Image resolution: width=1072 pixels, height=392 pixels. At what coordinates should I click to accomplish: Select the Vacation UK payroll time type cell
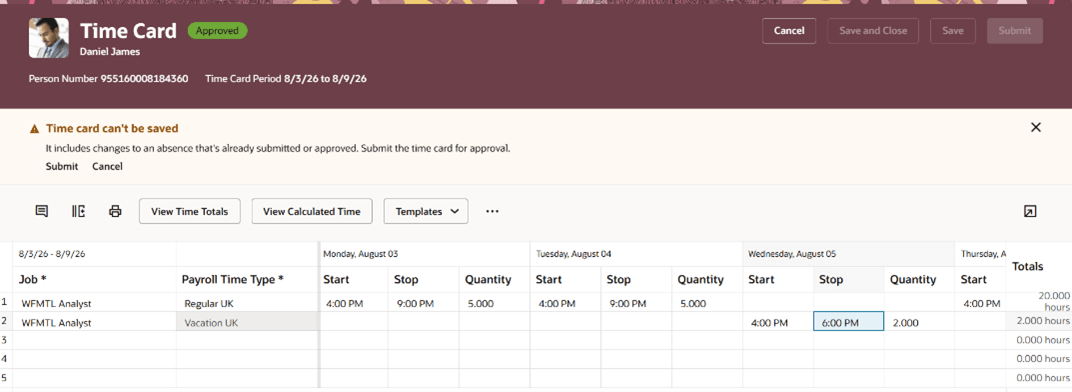click(247, 322)
